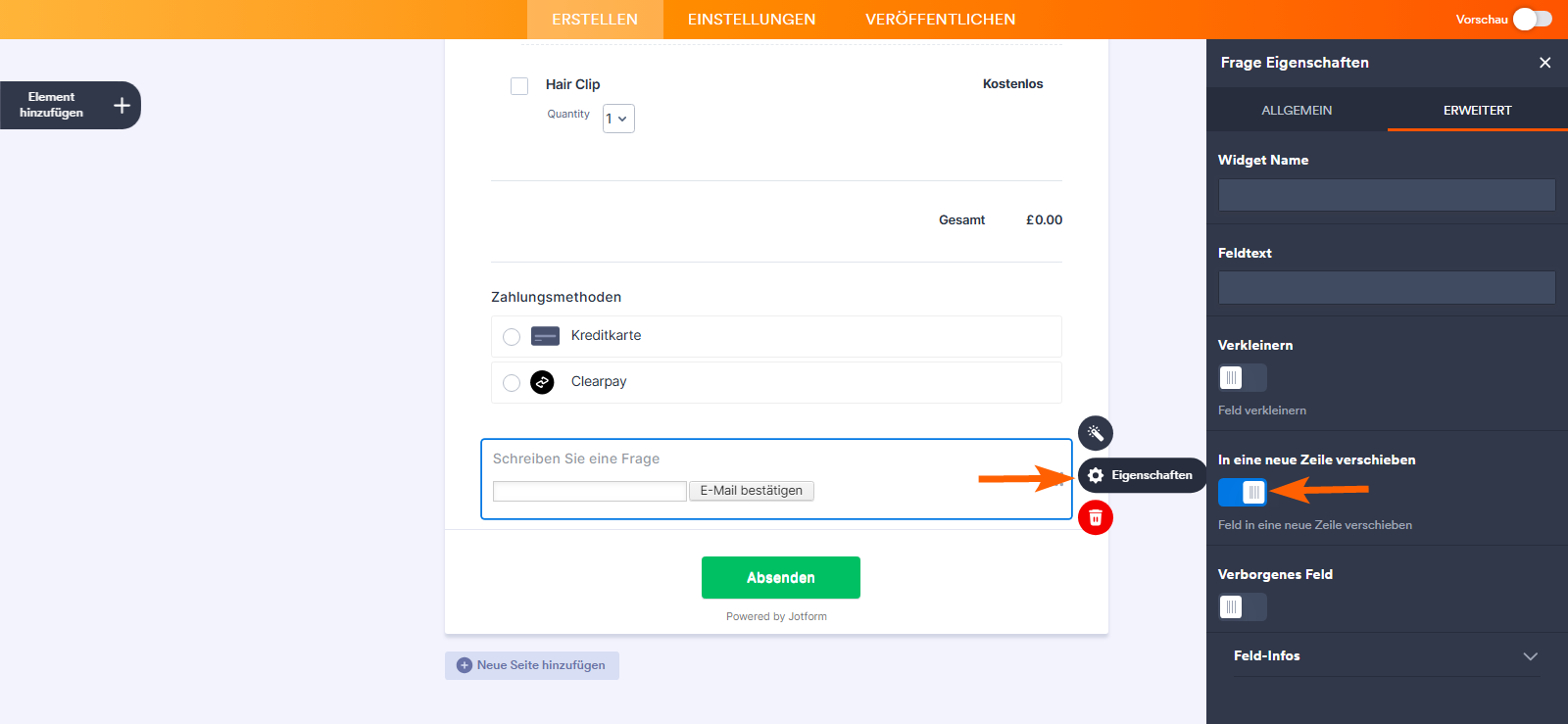Delete field with red trash icon
Screen dimensions: 1568x724
1096,517
